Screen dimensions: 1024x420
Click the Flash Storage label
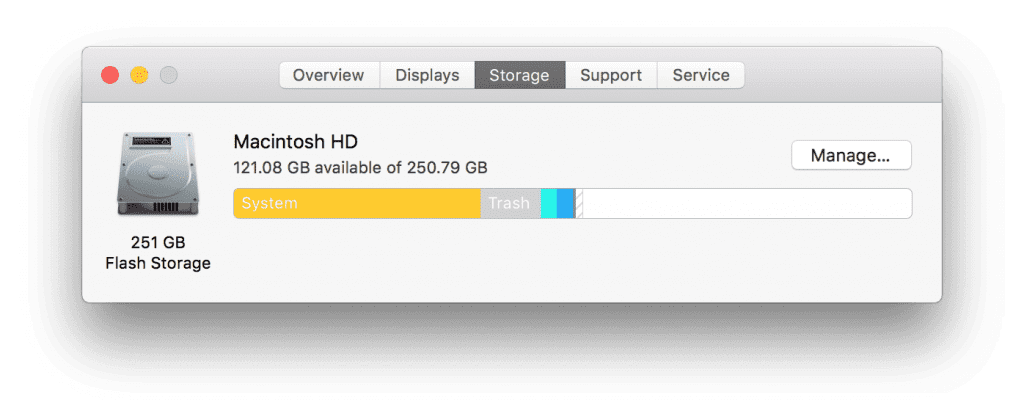coord(158,264)
